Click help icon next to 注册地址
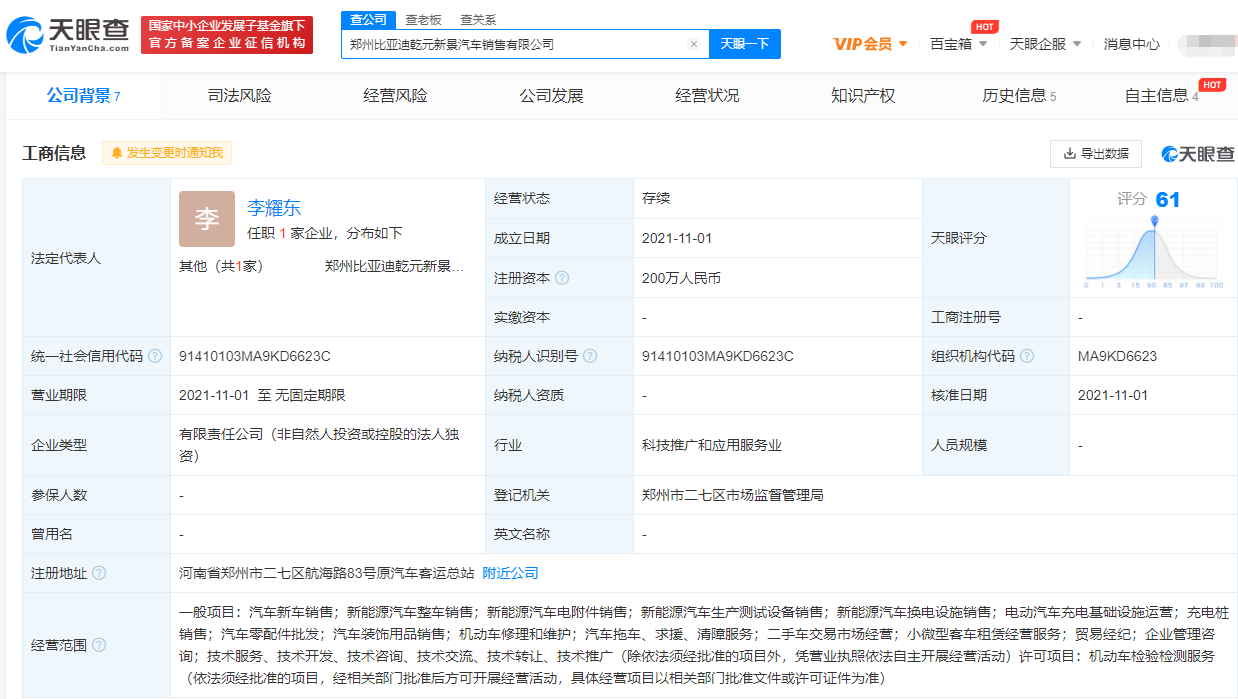Image resolution: width=1238 pixels, height=699 pixels. [x=99, y=573]
